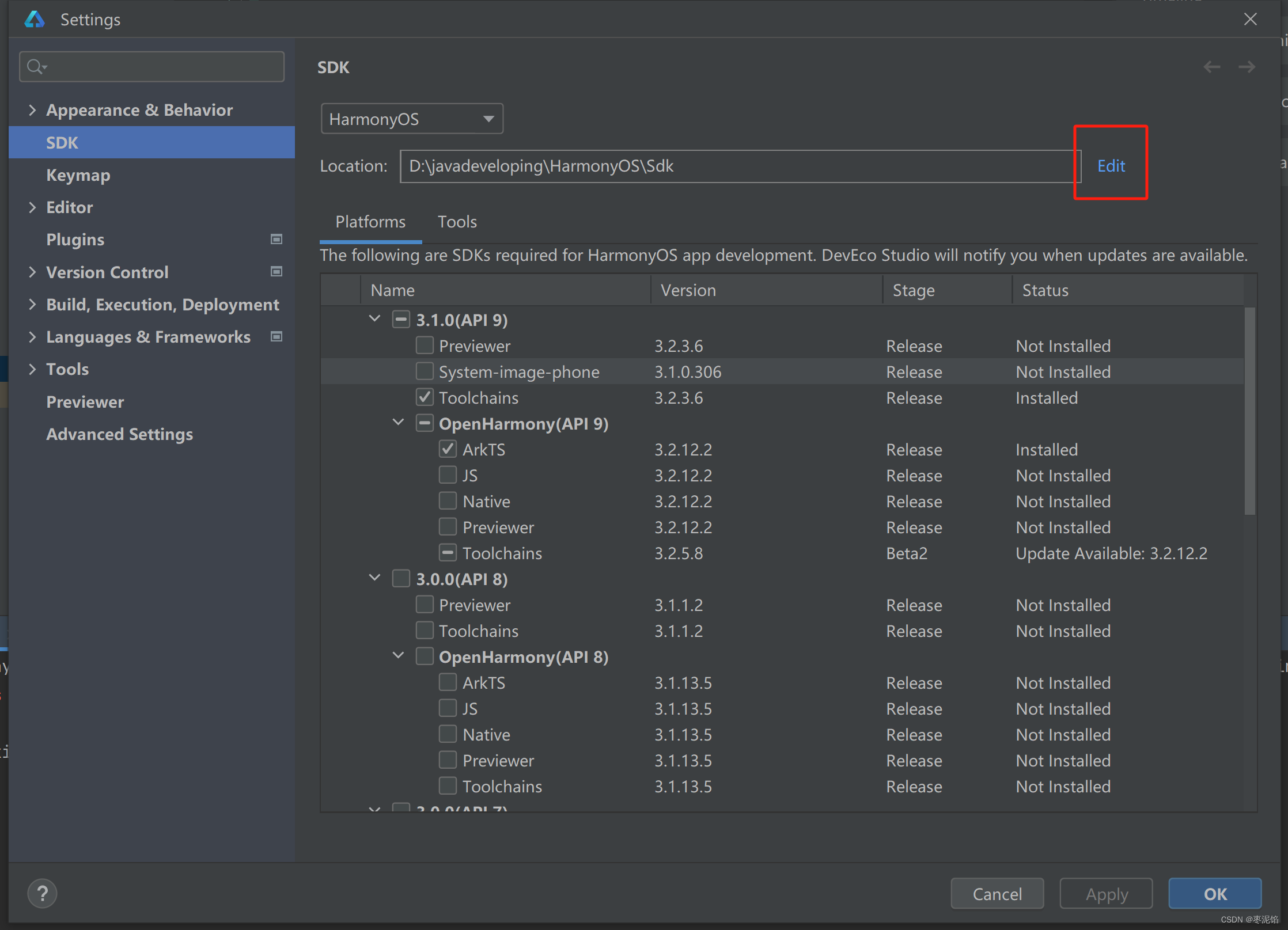
Task: Expand the Editor settings section
Action: pyautogui.click(x=32, y=207)
